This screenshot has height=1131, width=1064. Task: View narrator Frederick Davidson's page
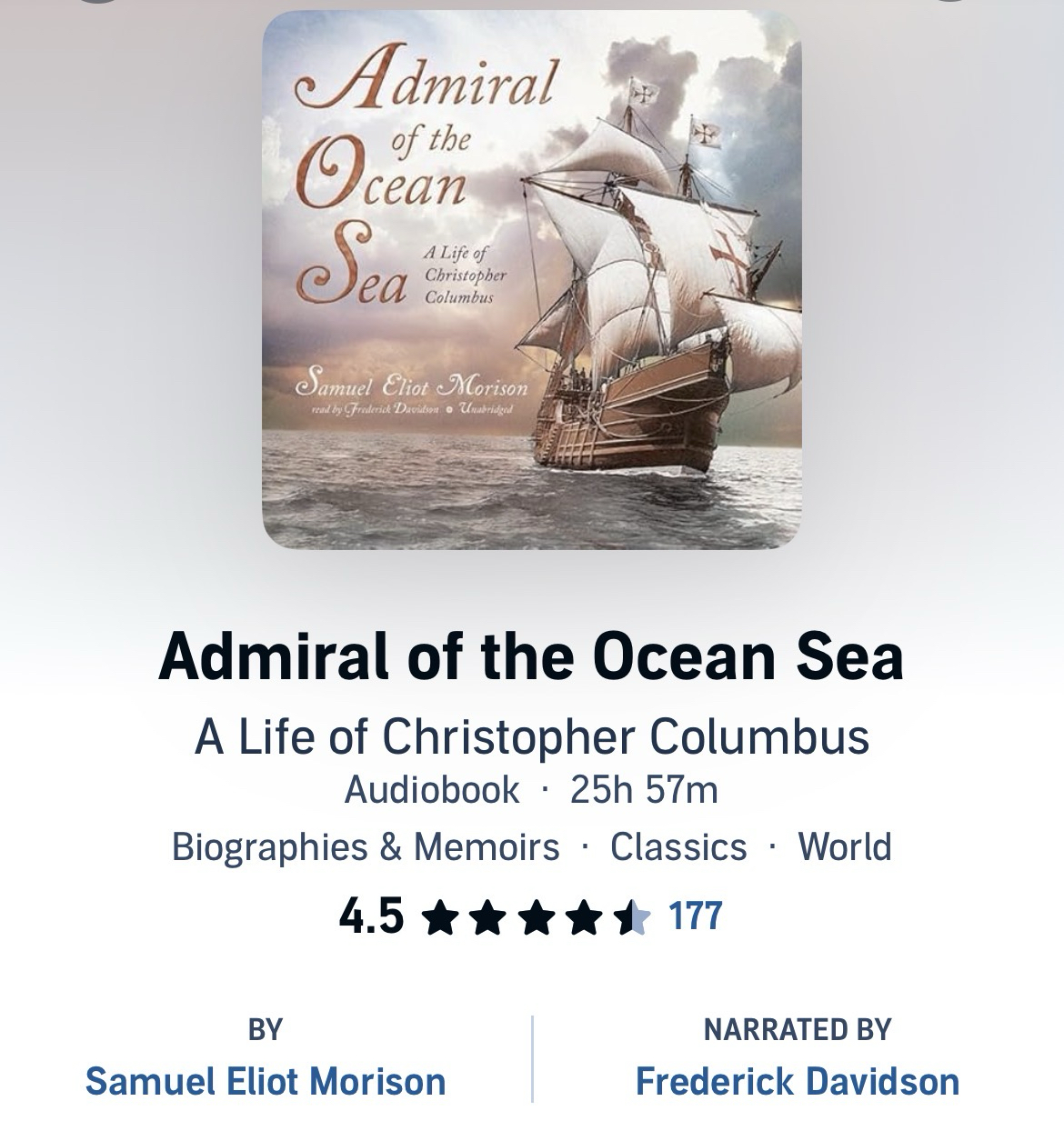pos(798,1082)
